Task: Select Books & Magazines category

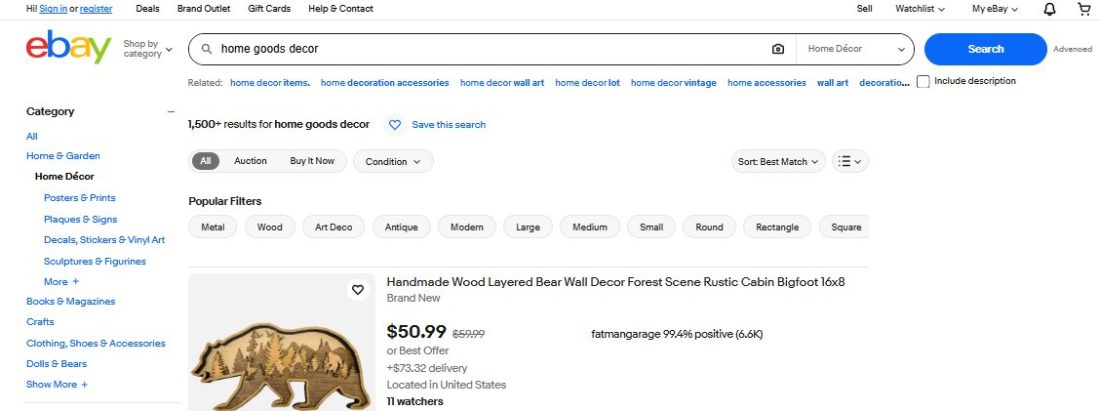Action: pos(70,302)
